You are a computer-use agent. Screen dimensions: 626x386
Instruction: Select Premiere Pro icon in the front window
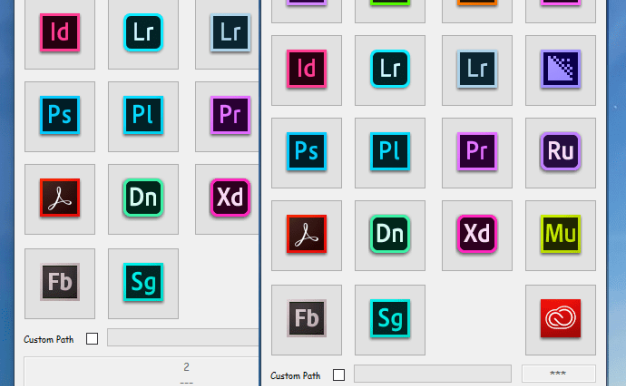477,152
